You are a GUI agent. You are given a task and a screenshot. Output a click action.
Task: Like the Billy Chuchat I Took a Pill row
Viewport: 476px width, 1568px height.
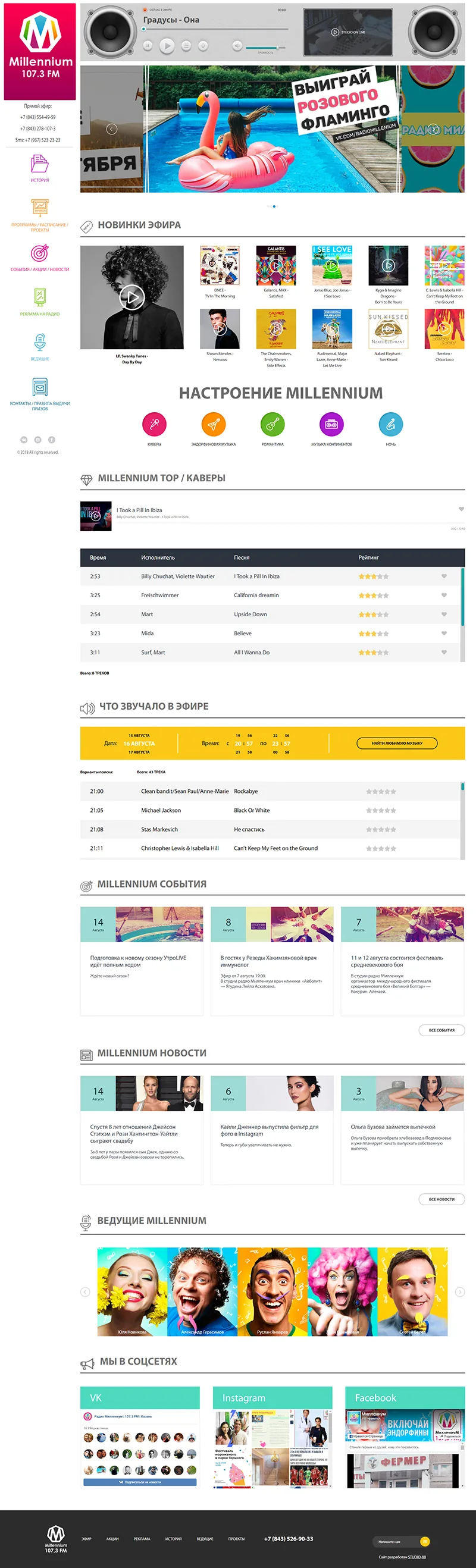[444, 576]
